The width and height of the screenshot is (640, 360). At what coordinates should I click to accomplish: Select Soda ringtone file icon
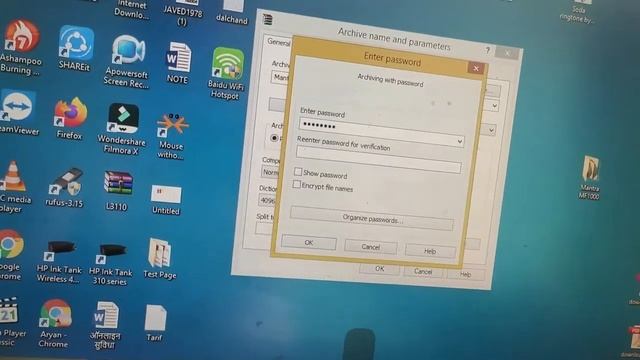[578, 12]
